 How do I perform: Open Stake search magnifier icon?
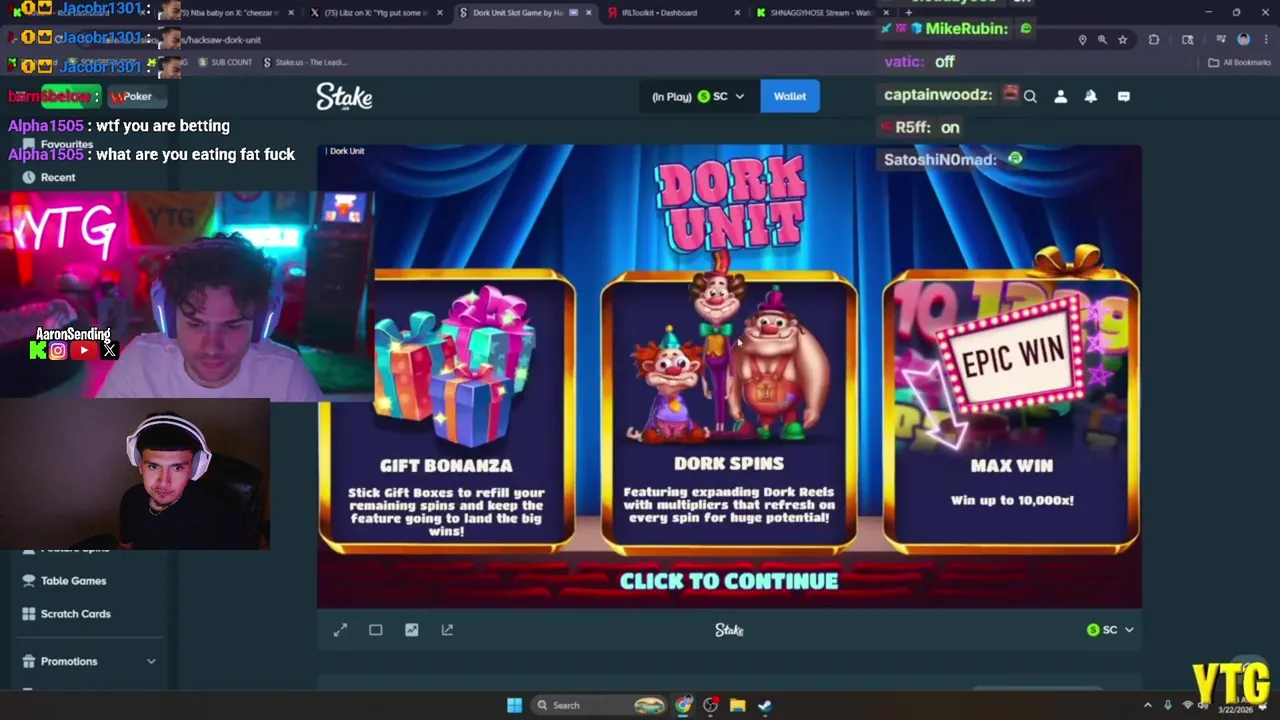coord(1030,97)
